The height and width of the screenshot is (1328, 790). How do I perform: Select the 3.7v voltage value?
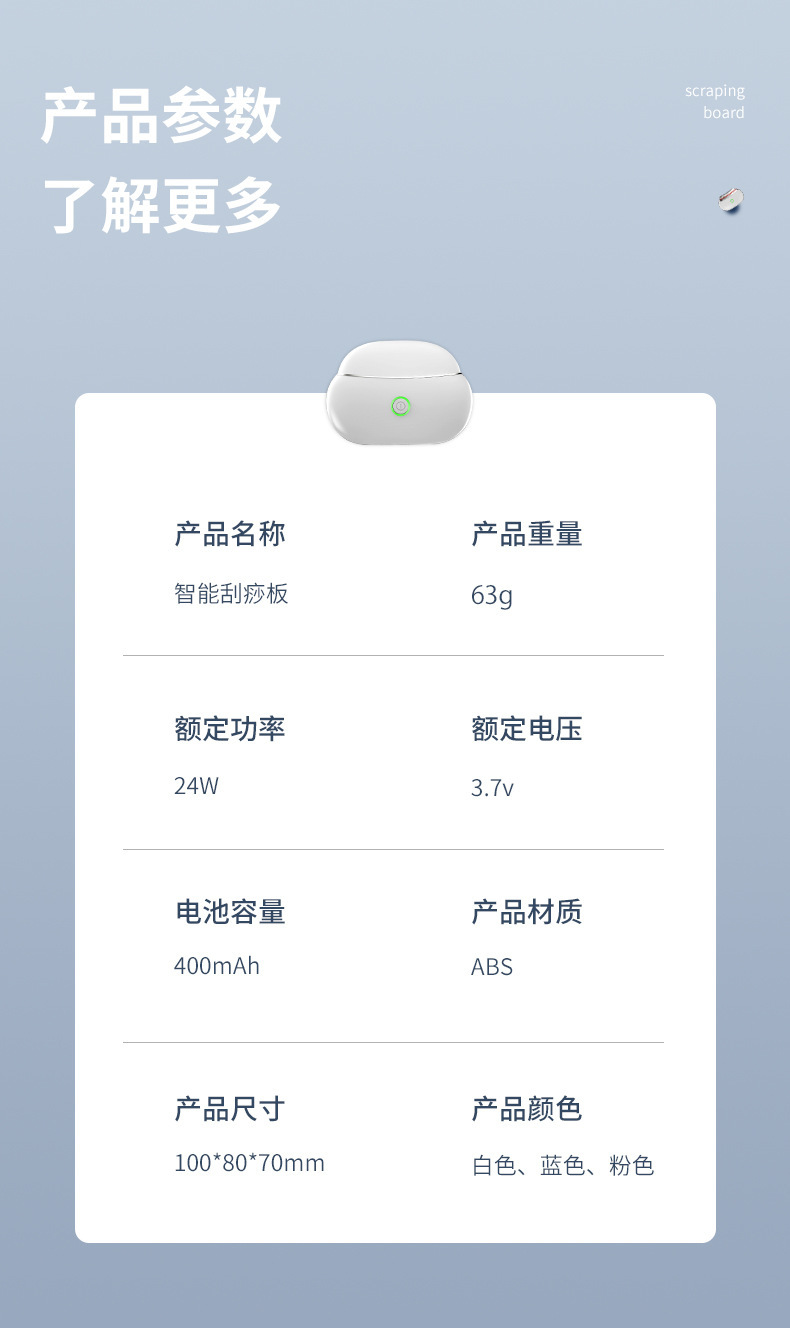pyautogui.click(x=492, y=788)
